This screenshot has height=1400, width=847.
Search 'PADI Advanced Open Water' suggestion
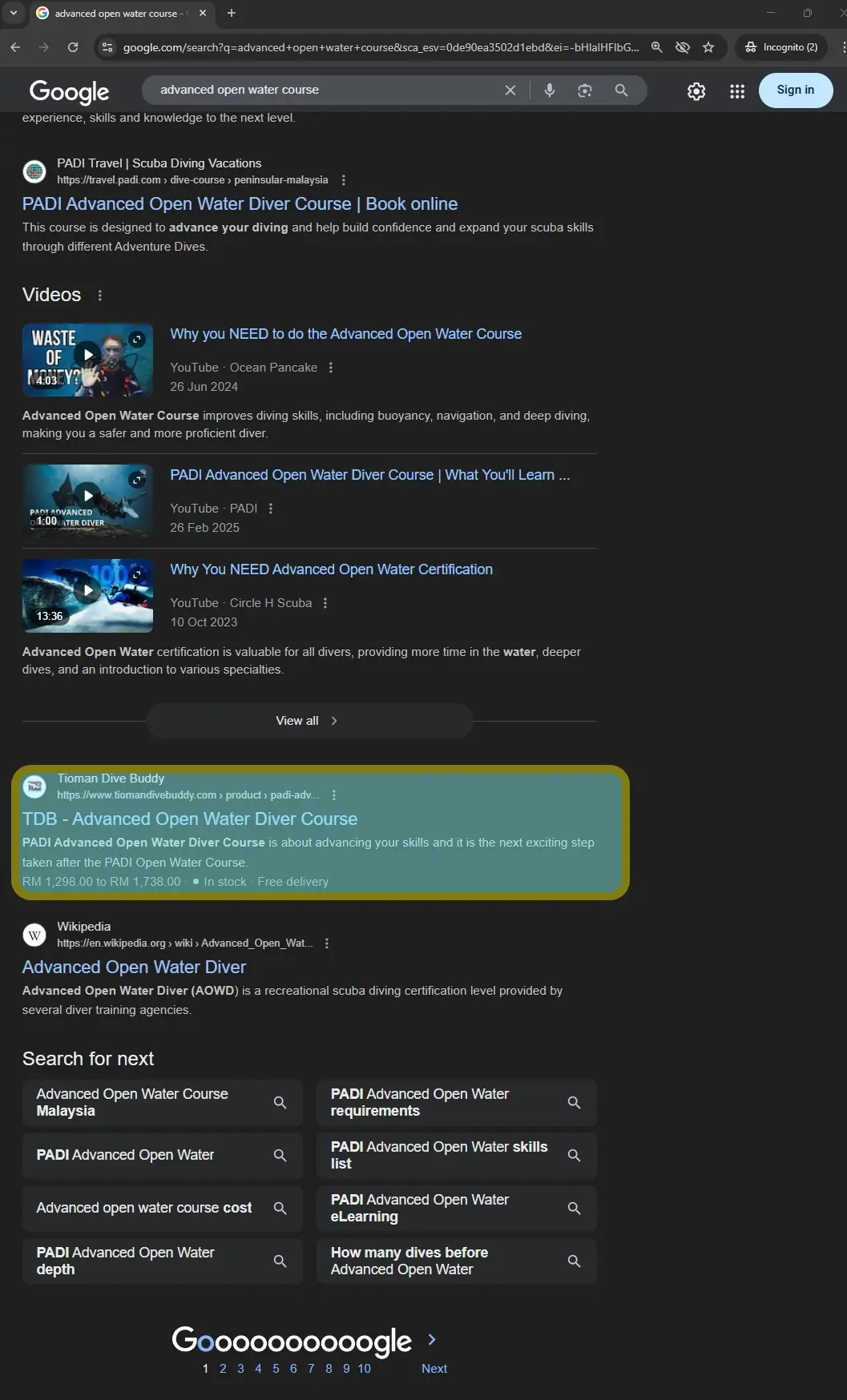coord(163,1156)
